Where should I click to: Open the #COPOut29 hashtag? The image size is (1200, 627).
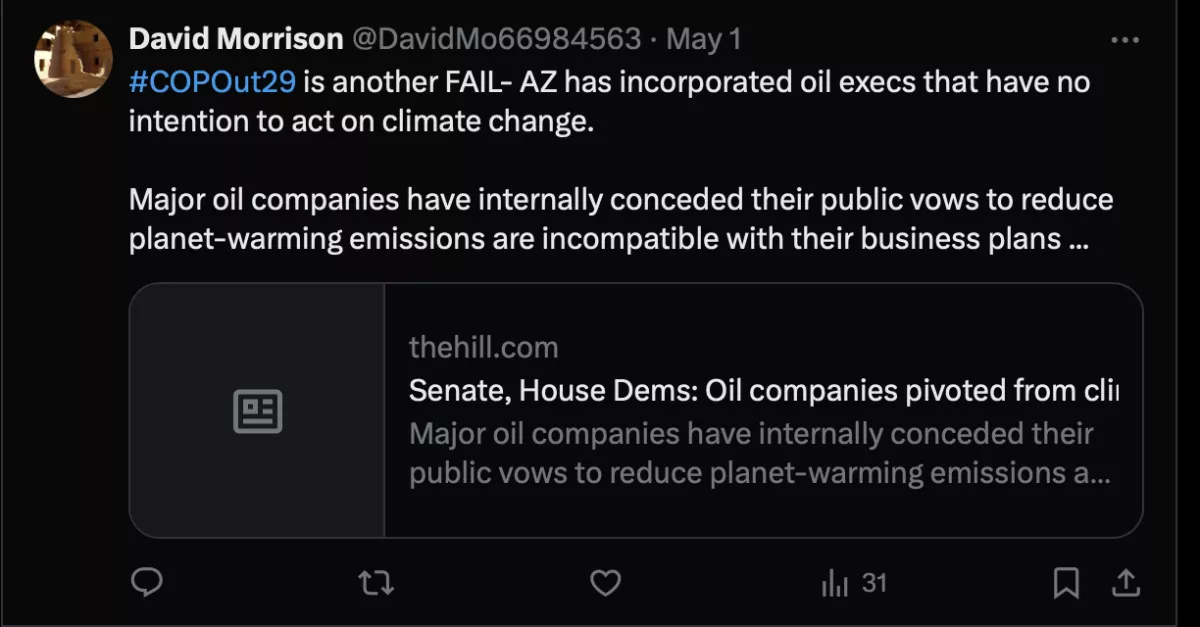[212, 81]
